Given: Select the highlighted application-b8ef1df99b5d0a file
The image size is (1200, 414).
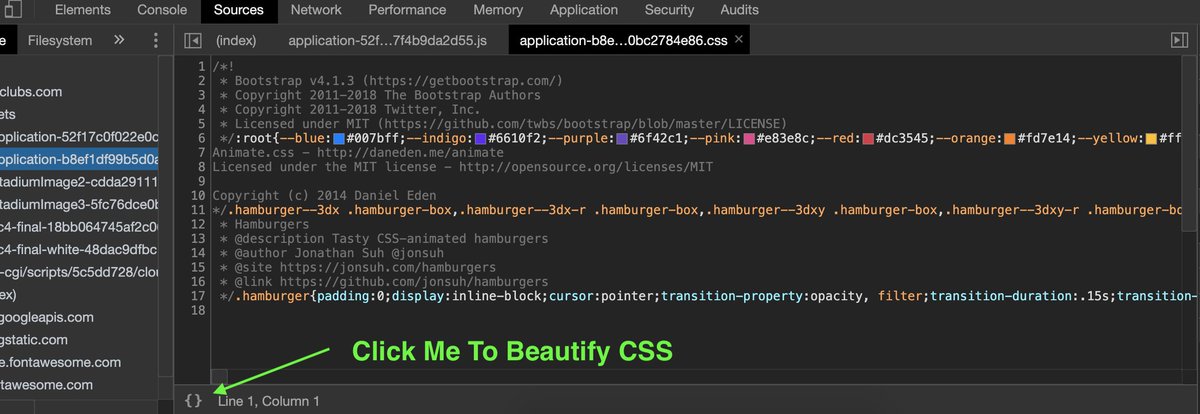Looking at the screenshot, I should click(x=80, y=159).
